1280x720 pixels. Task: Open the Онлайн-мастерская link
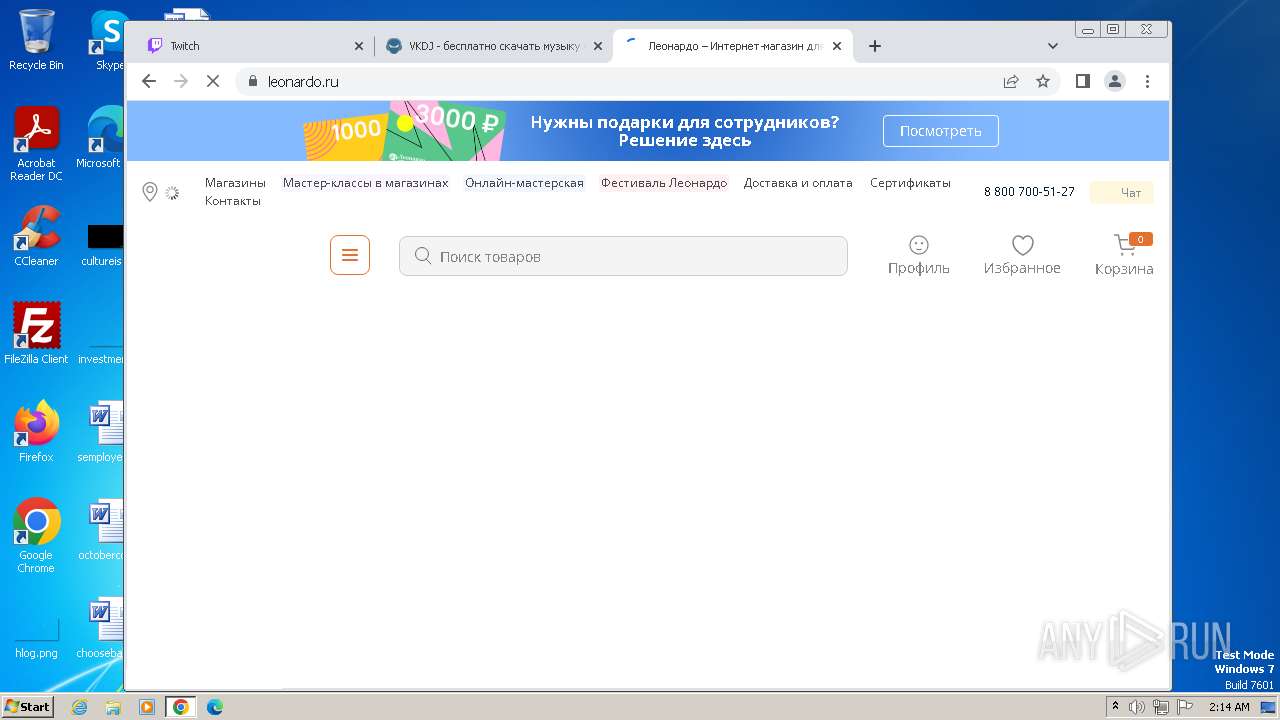point(524,183)
